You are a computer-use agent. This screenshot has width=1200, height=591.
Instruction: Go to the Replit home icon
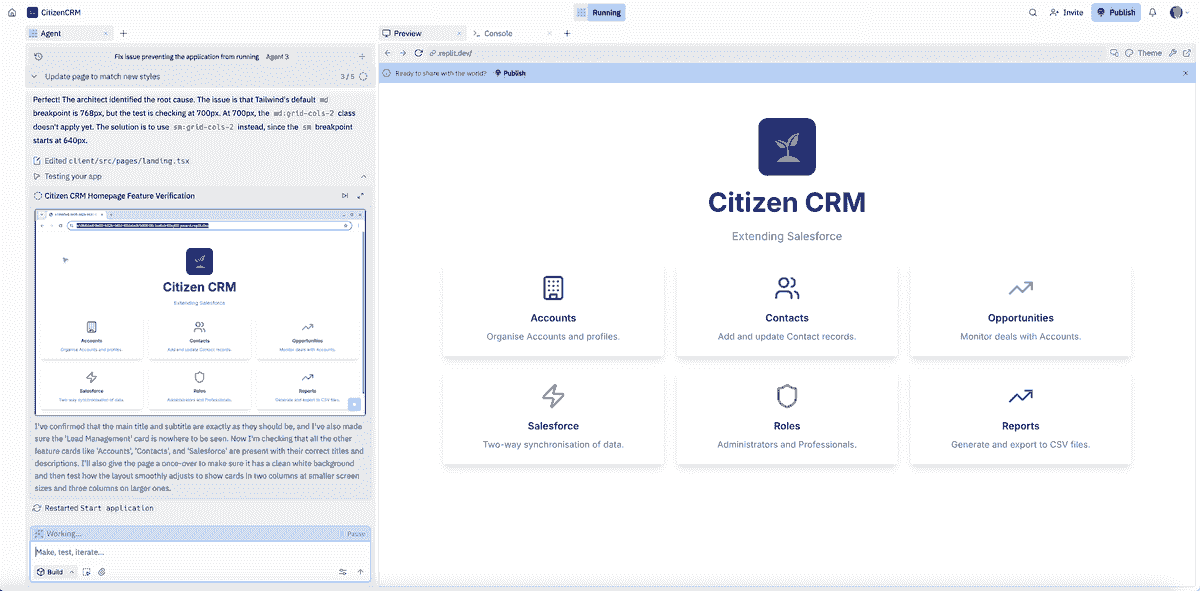pyautogui.click(x=12, y=13)
